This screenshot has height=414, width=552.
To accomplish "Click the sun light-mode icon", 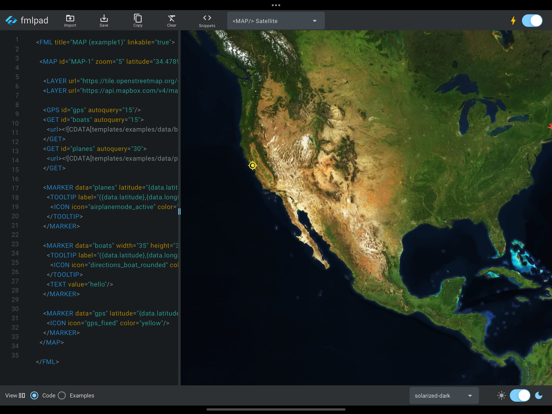I will click(x=501, y=395).
